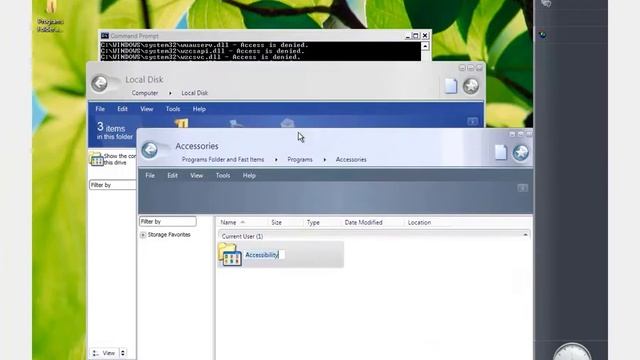Go back in the Local Disk window
640x360 pixels.
[99, 83]
